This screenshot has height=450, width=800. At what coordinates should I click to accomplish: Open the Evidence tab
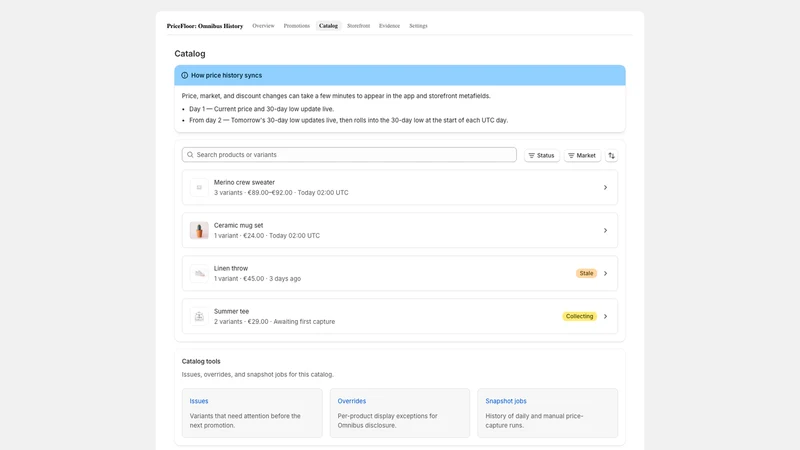coord(389,26)
